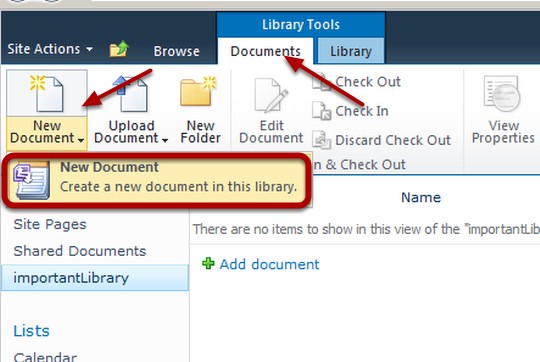Image resolution: width=540 pixels, height=362 pixels.
Task: Click the Edit Document label
Action: pyautogui.click(x=271, y=132)
